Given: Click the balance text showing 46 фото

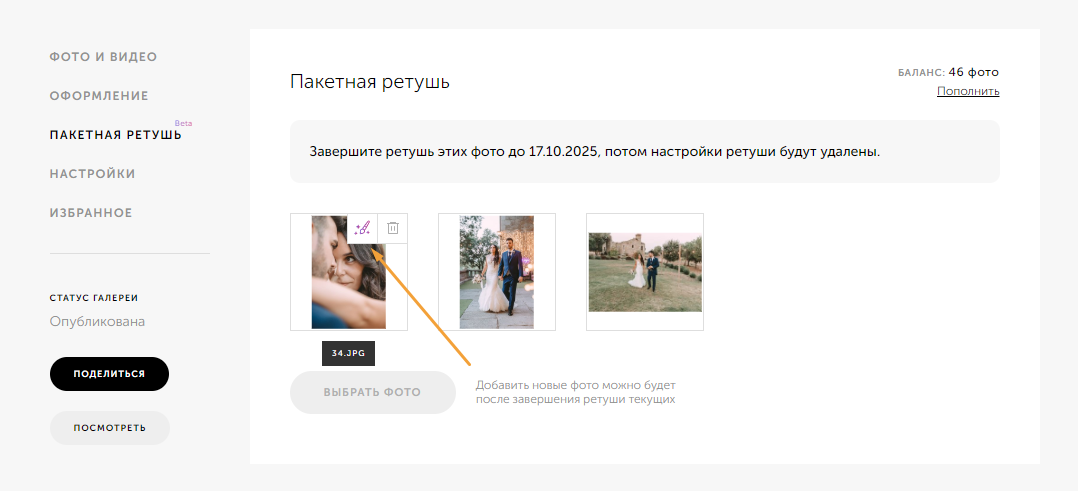Looking at the screenshot, I should [949, 72].
